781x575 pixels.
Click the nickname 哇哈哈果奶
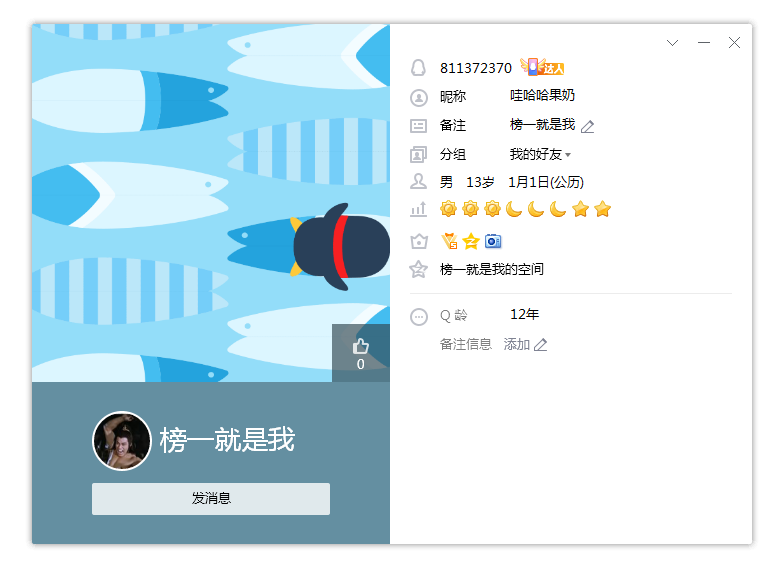tap(542, 96)
